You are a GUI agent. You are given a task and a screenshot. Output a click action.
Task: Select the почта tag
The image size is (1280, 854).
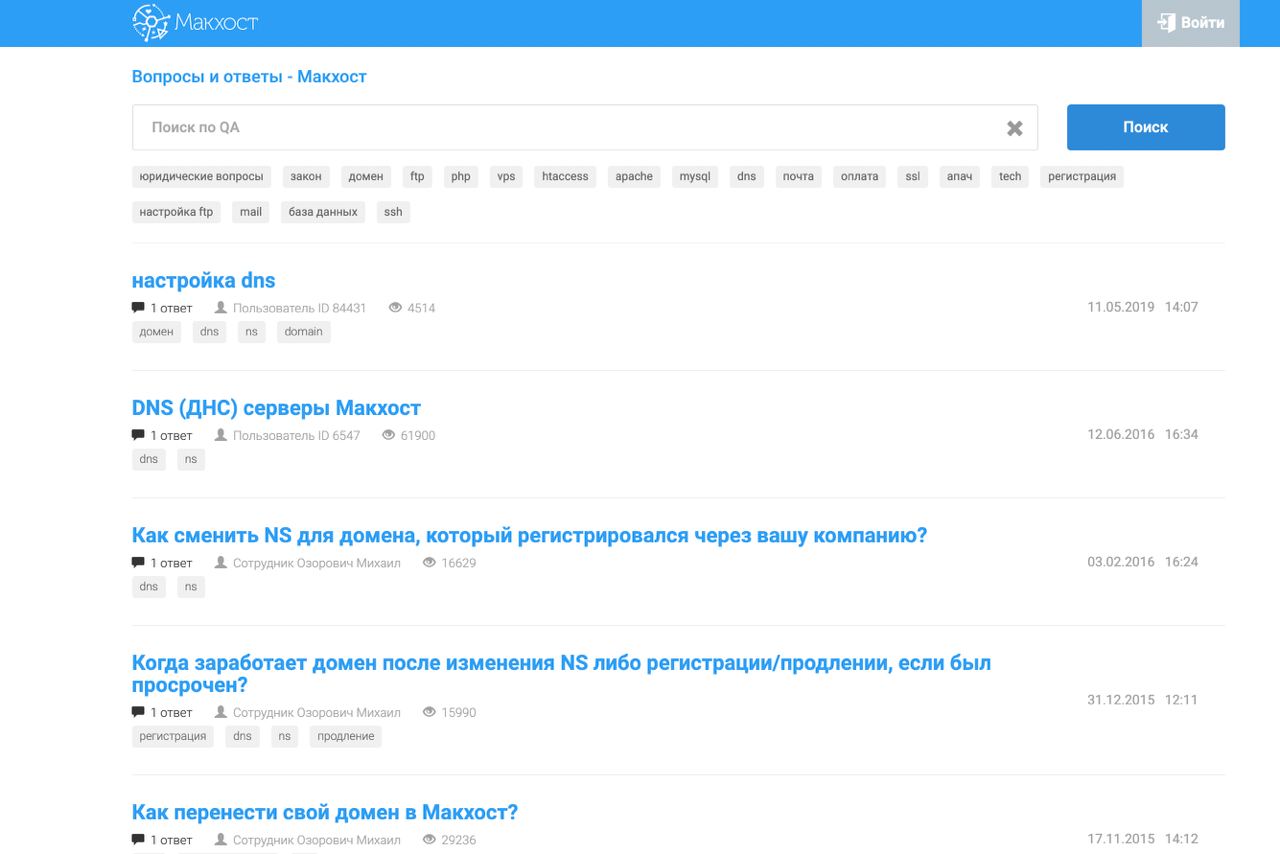[798, 177]
